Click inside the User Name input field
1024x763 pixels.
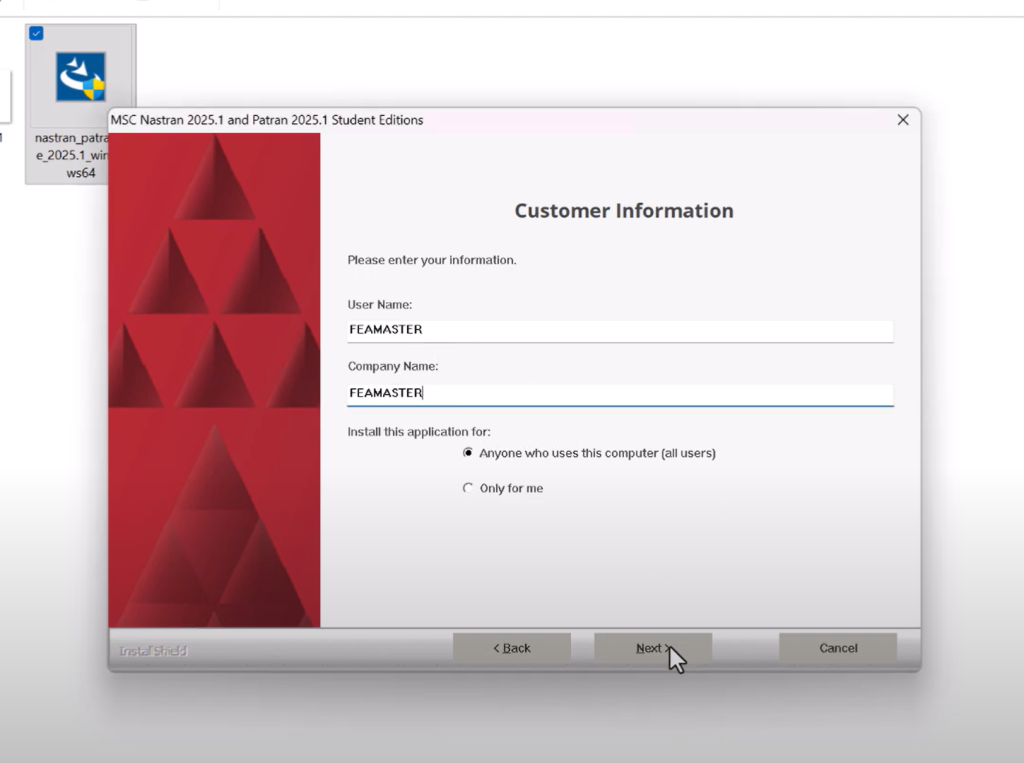click(x=618, y=330)
